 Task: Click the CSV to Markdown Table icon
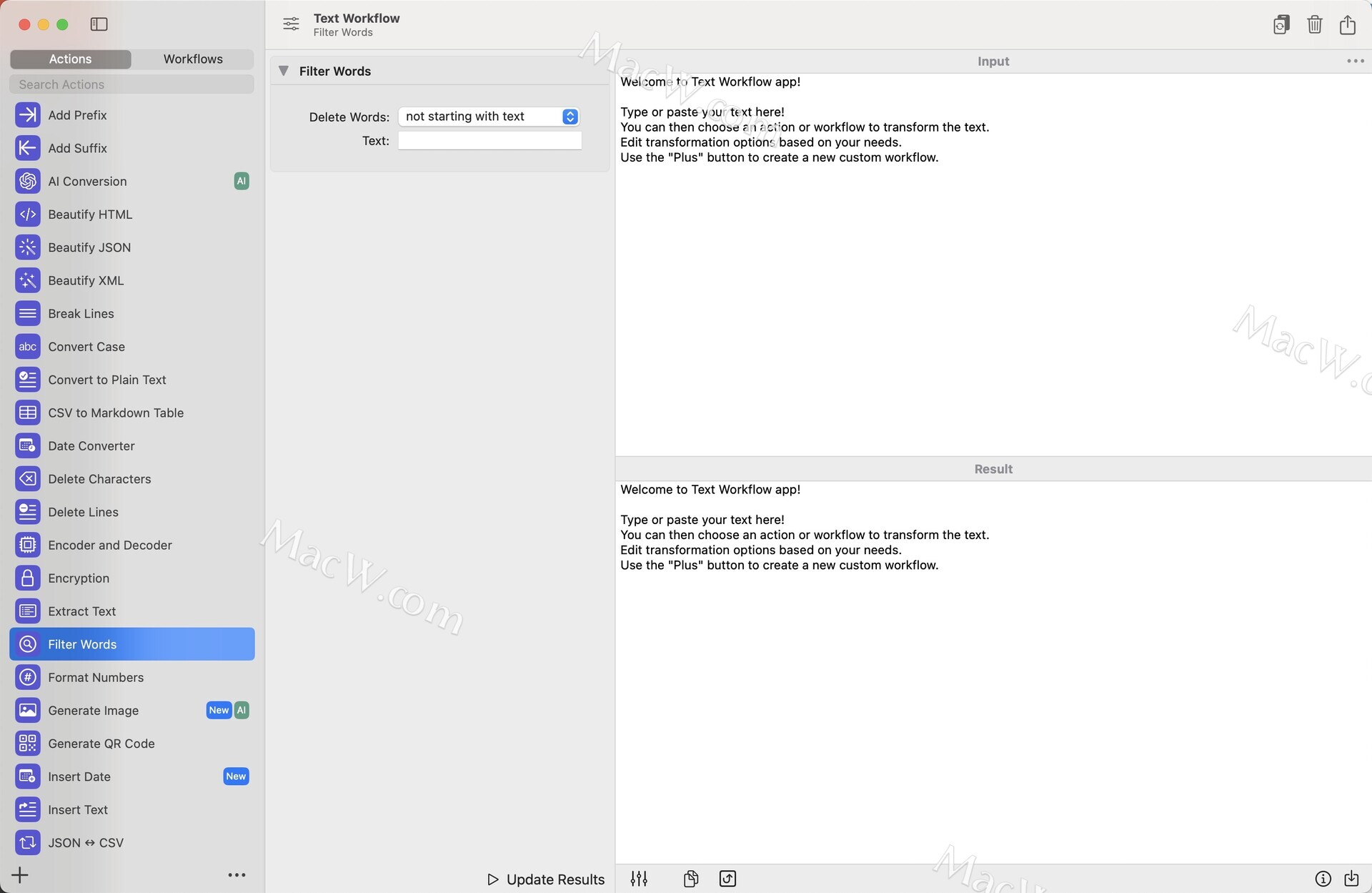tap(27, 413)
